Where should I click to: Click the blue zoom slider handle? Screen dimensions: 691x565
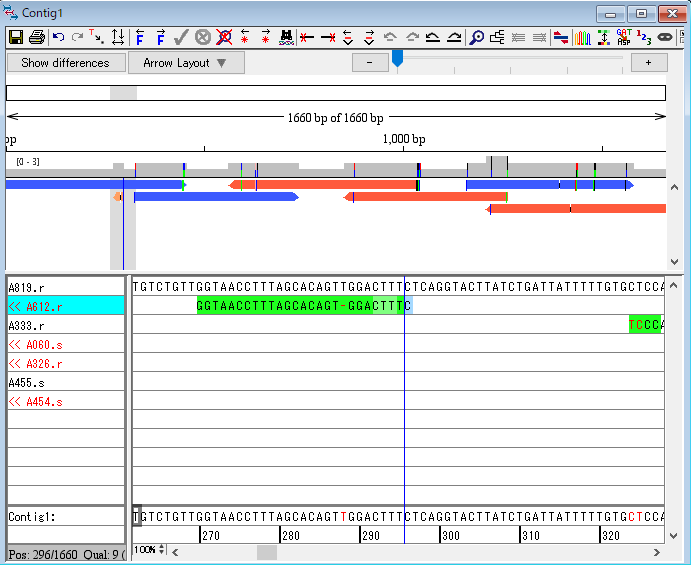[398, 58]
